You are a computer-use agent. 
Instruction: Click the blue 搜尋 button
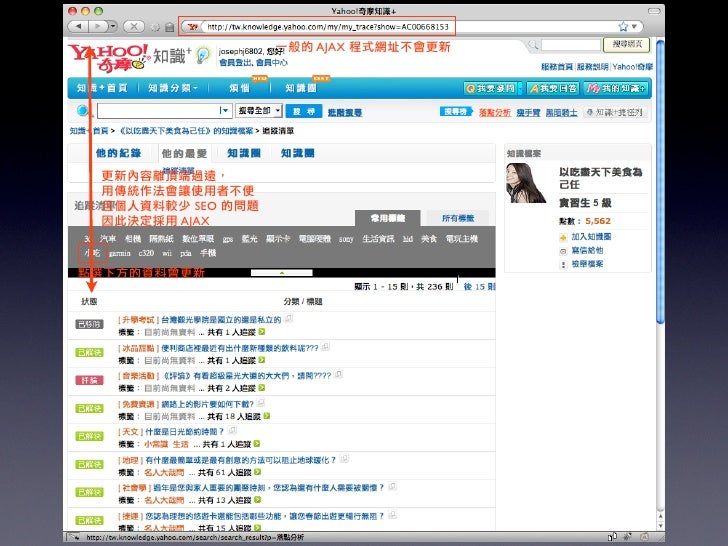click(304, 111)
